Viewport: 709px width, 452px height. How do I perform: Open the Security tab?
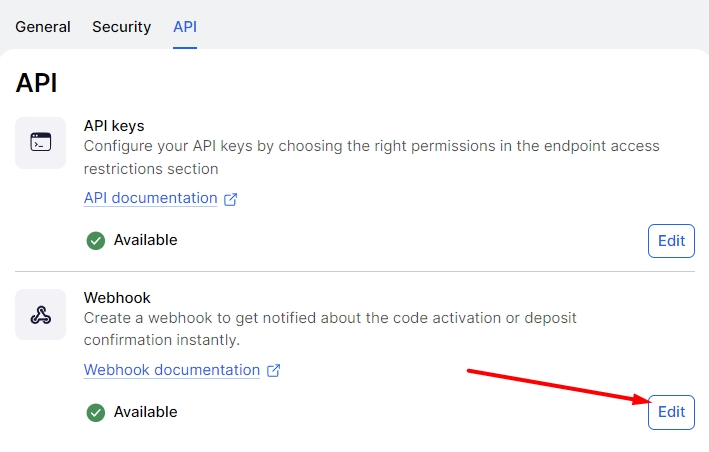pyautogui.click(x=121, y=27)
